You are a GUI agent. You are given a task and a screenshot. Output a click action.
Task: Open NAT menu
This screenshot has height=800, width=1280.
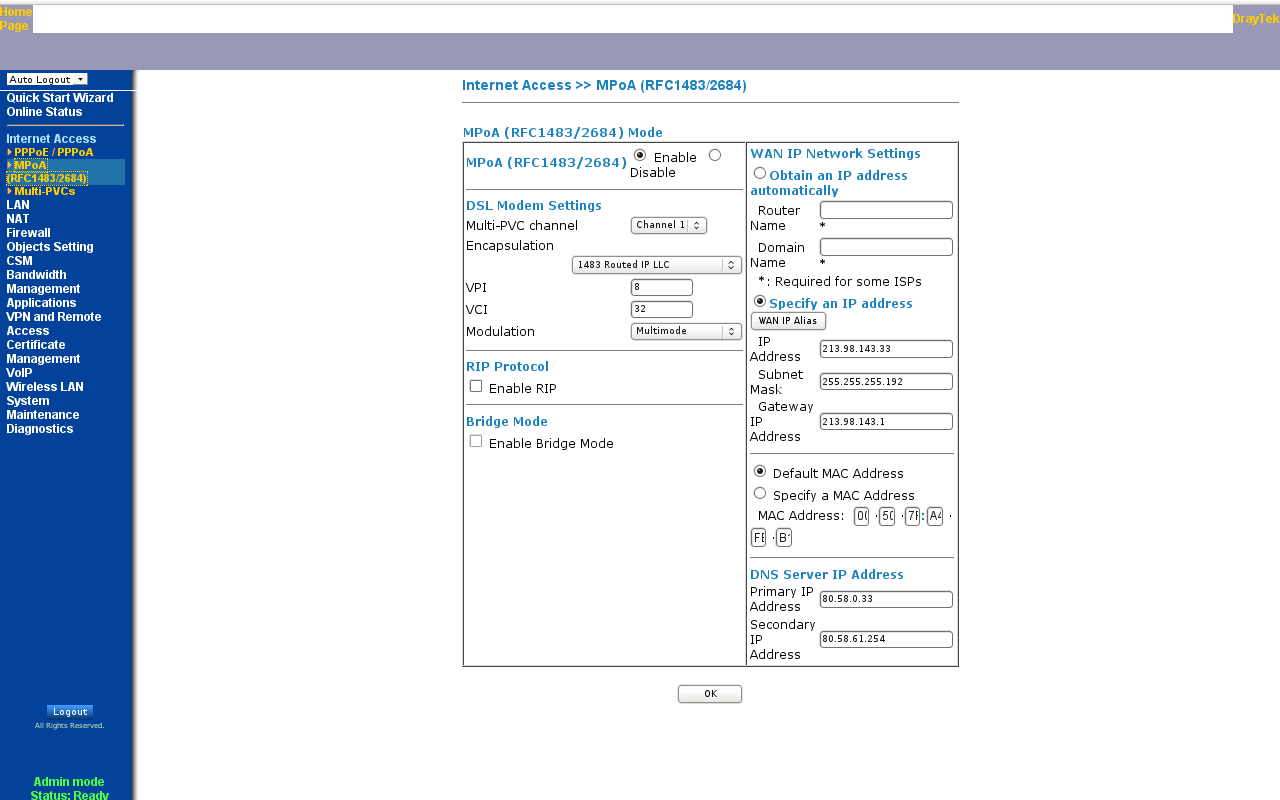tap(18, 219)
